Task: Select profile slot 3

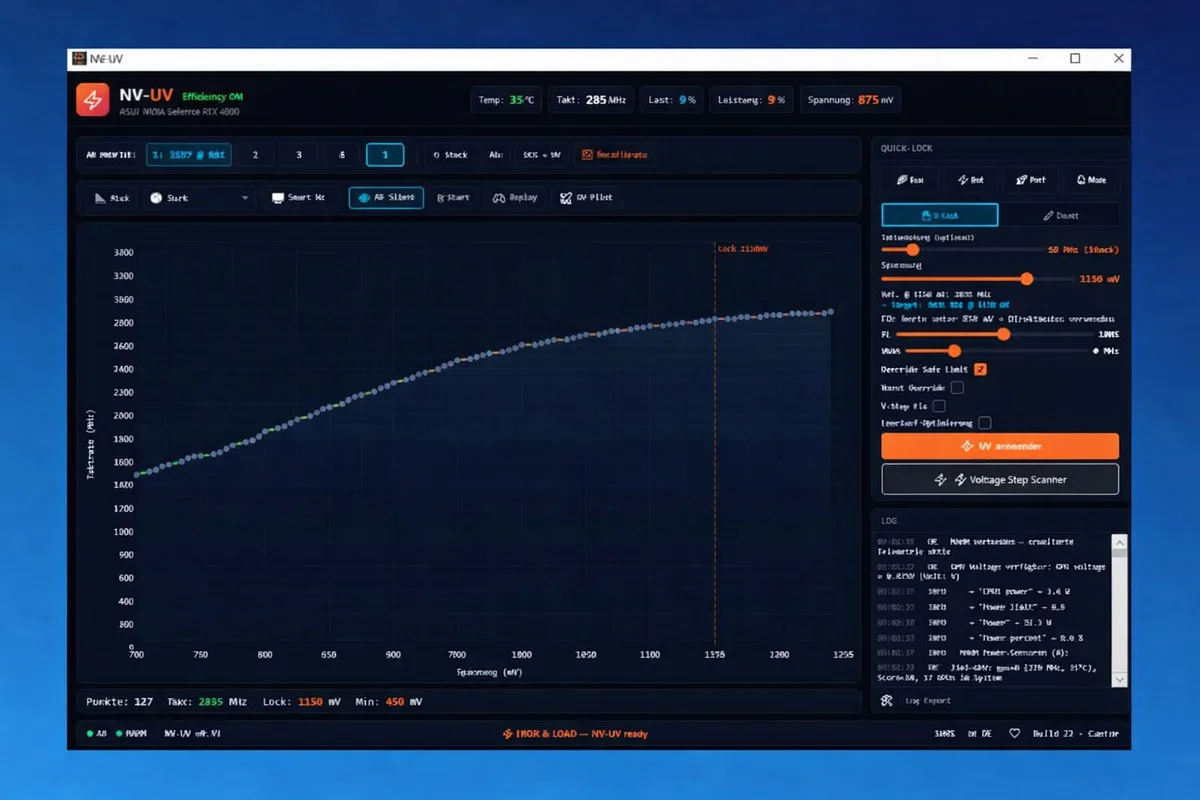Action: 298,155
